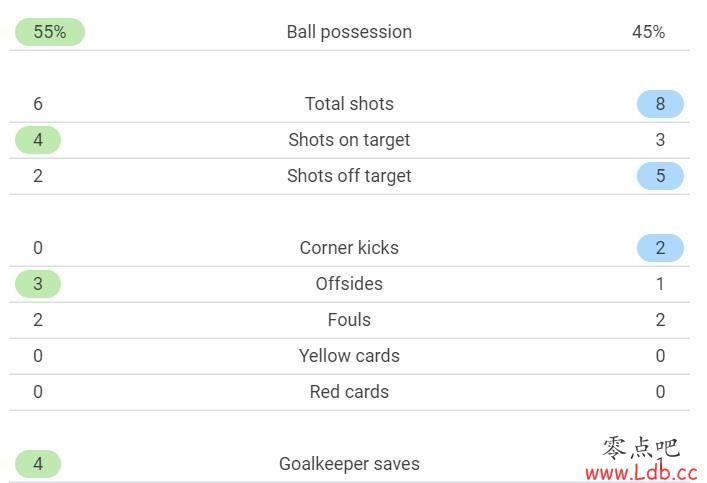Click the green 4 goalkeeper saves badge
The image size is (707, 483).
pos(38,464)
